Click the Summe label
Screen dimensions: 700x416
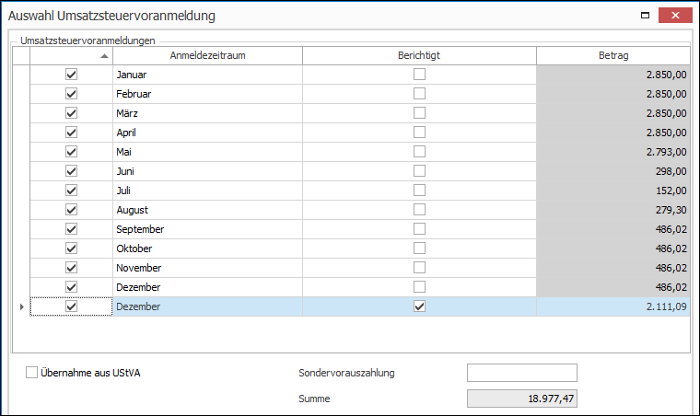tap(314, 399)
